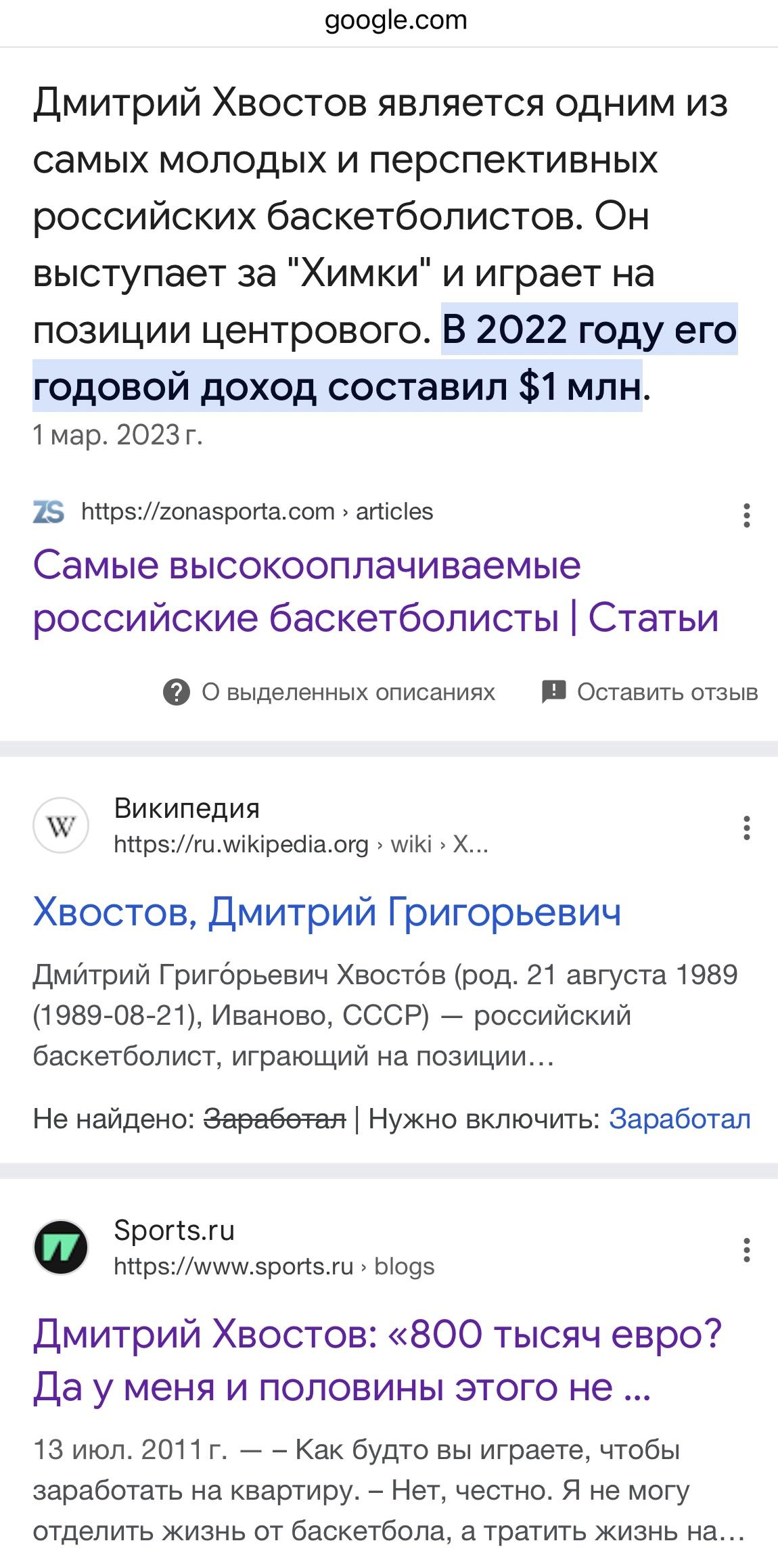Tap the Wikipedia favicon icon

(x=61, y=825)
